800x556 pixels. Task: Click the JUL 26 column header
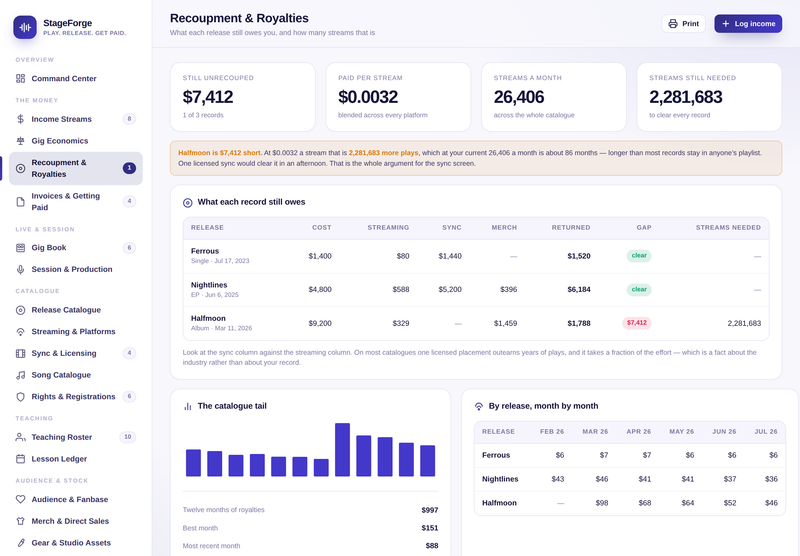click(766, 432)
